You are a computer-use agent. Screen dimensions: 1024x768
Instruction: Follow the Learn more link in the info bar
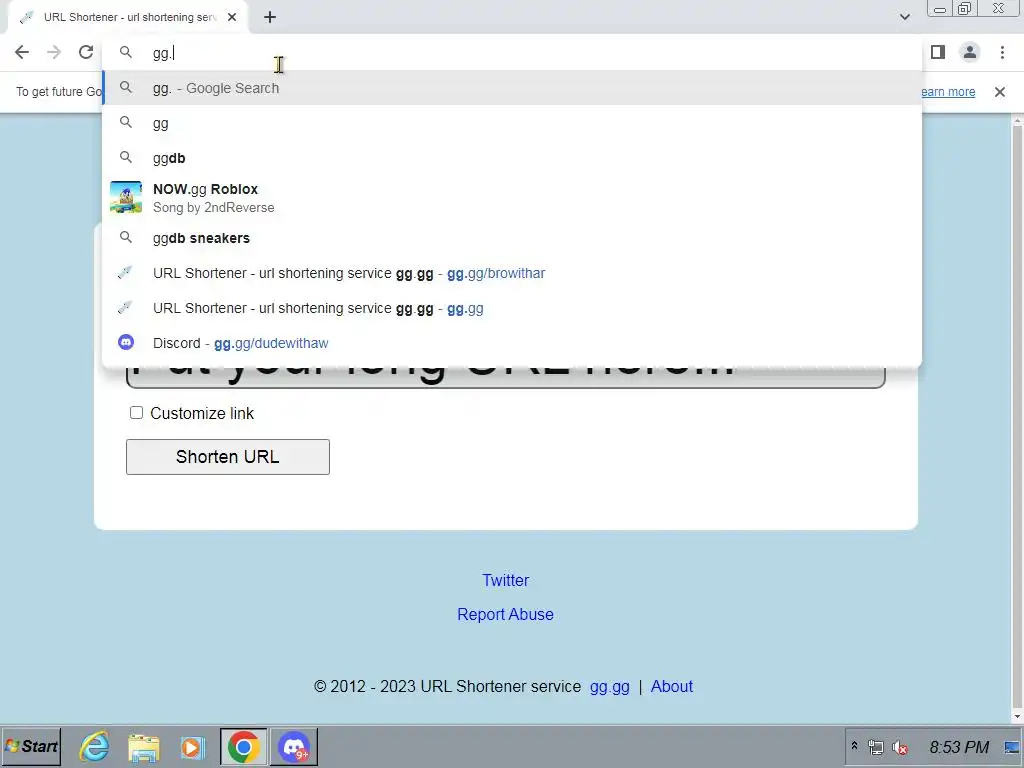948,92
